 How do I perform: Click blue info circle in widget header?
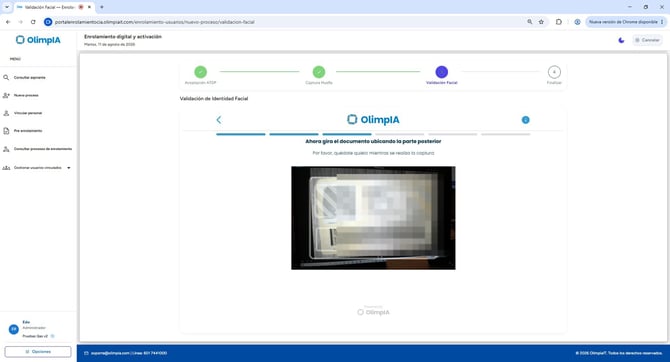tap(526, 120)
